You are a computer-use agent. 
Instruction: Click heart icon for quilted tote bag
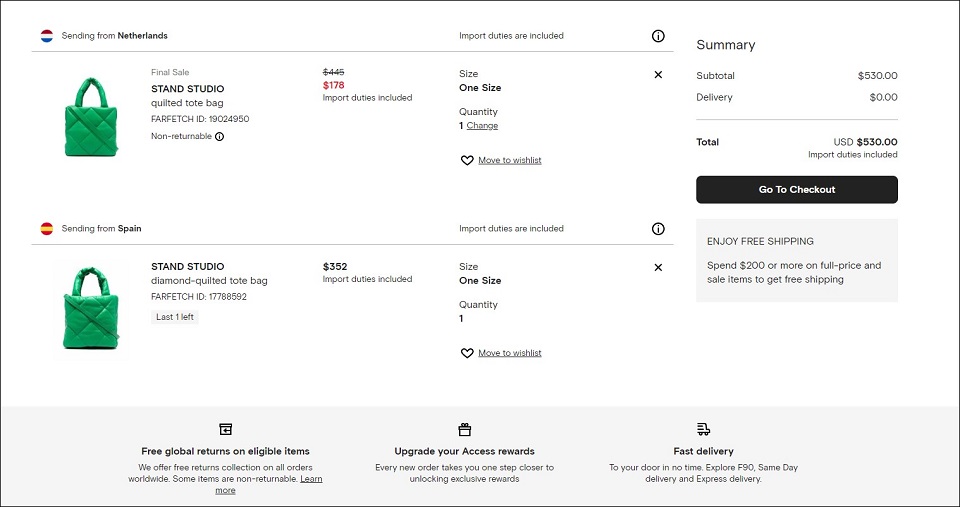click(467, 160)
